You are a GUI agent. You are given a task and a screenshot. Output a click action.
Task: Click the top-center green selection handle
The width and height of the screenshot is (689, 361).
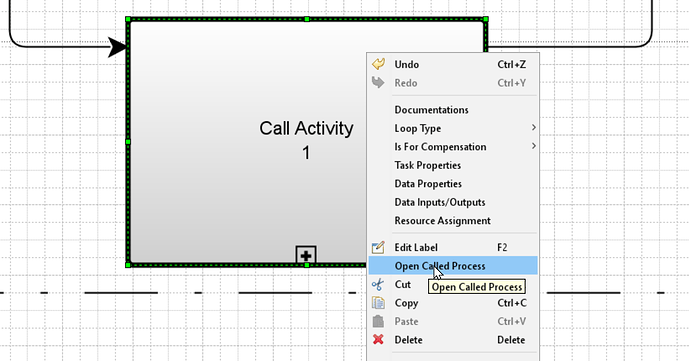point(307,19)
